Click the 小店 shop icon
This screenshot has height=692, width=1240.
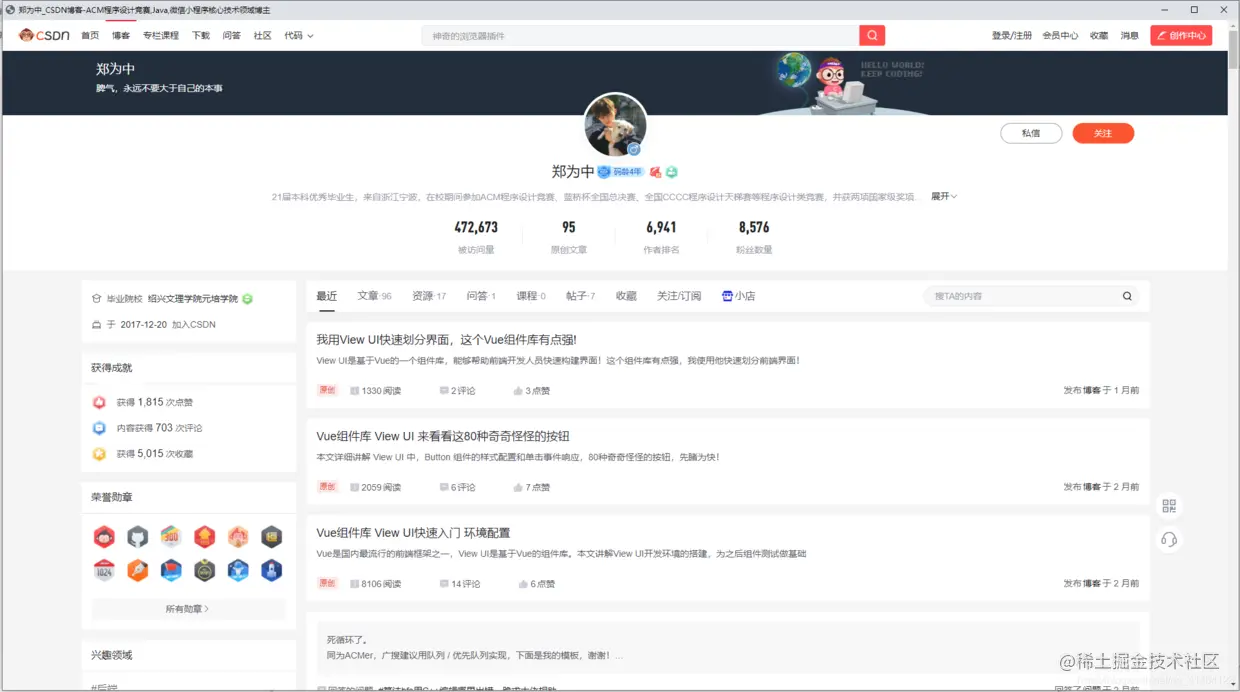click(x=727, y=296)
